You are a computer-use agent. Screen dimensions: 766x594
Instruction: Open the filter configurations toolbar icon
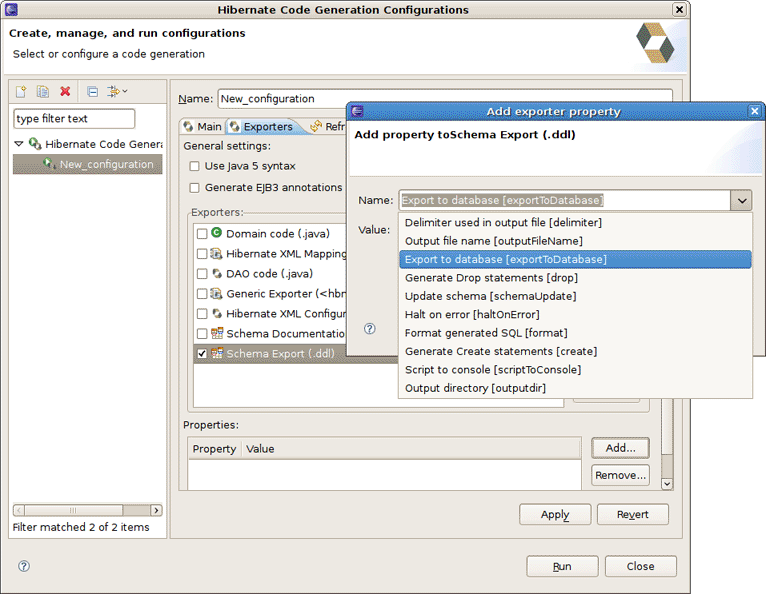point(116,91)
